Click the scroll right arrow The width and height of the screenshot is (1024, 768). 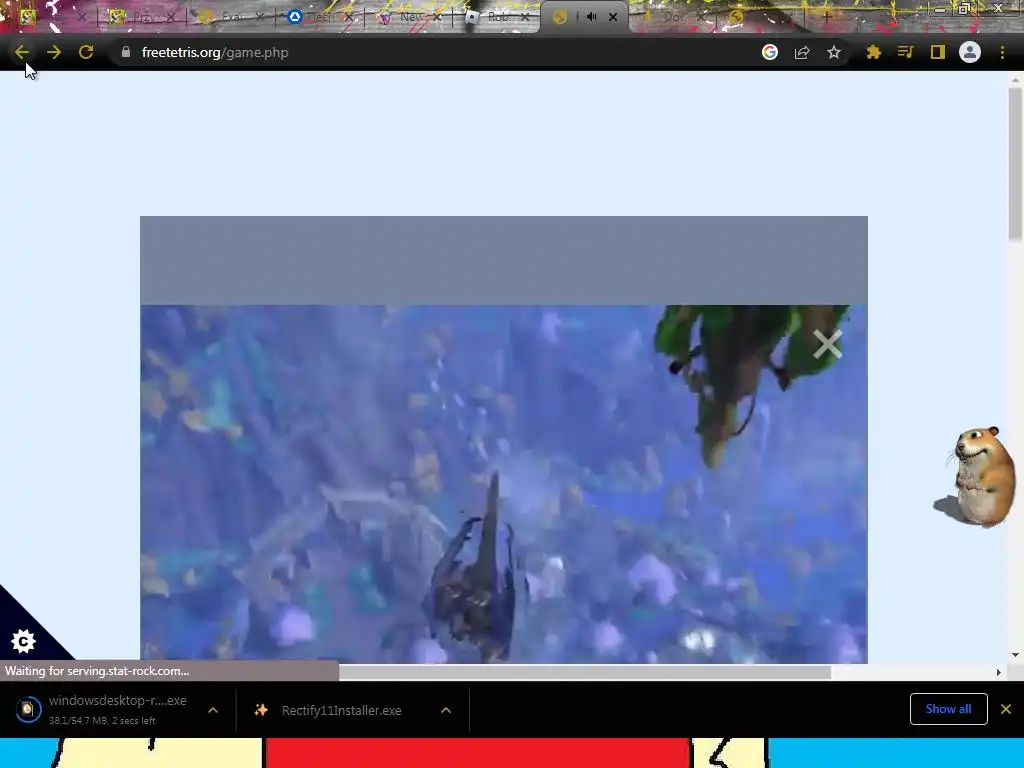pyautogui.click(x=998, y=672)
